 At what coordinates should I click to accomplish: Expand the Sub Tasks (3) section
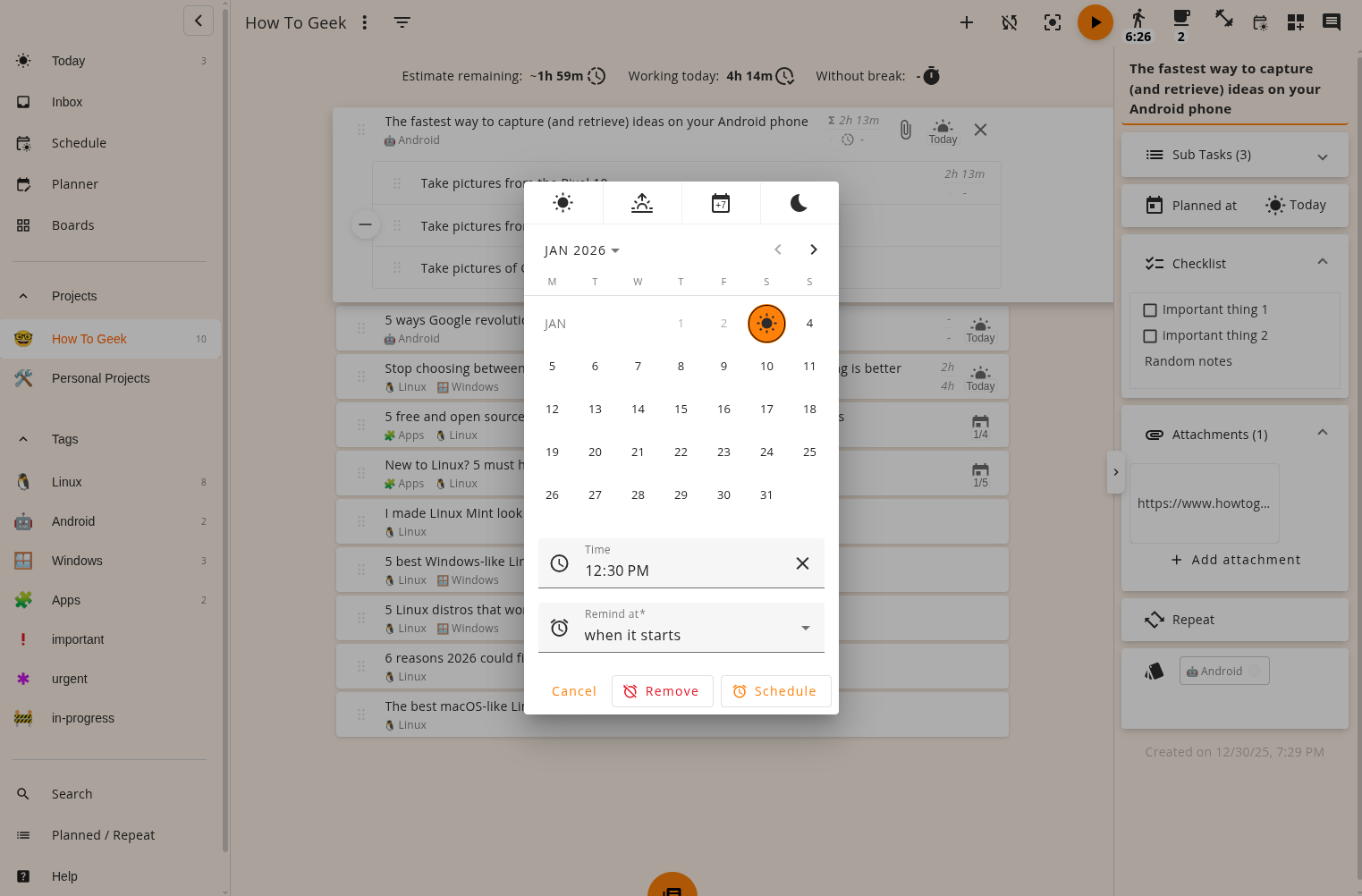(x=1235, y=155)
